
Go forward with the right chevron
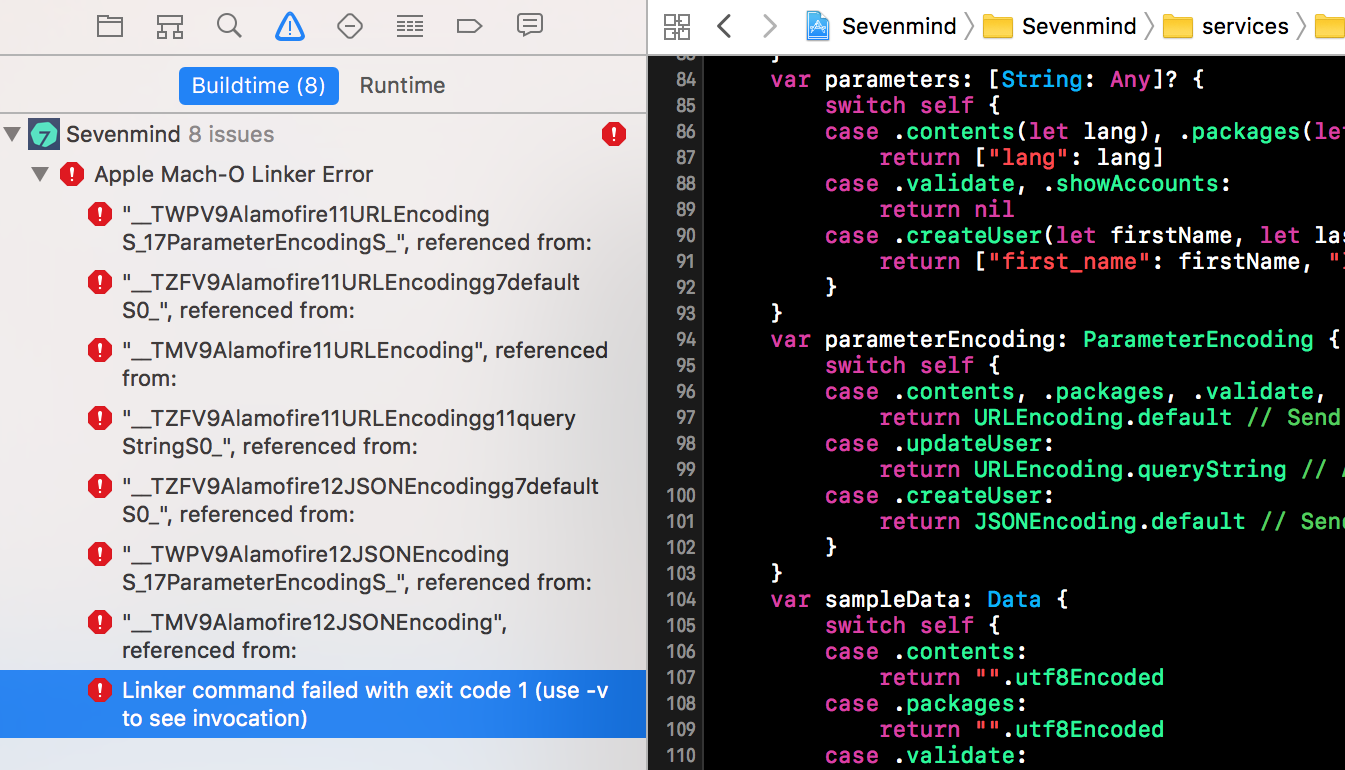(x=769, y=27)
